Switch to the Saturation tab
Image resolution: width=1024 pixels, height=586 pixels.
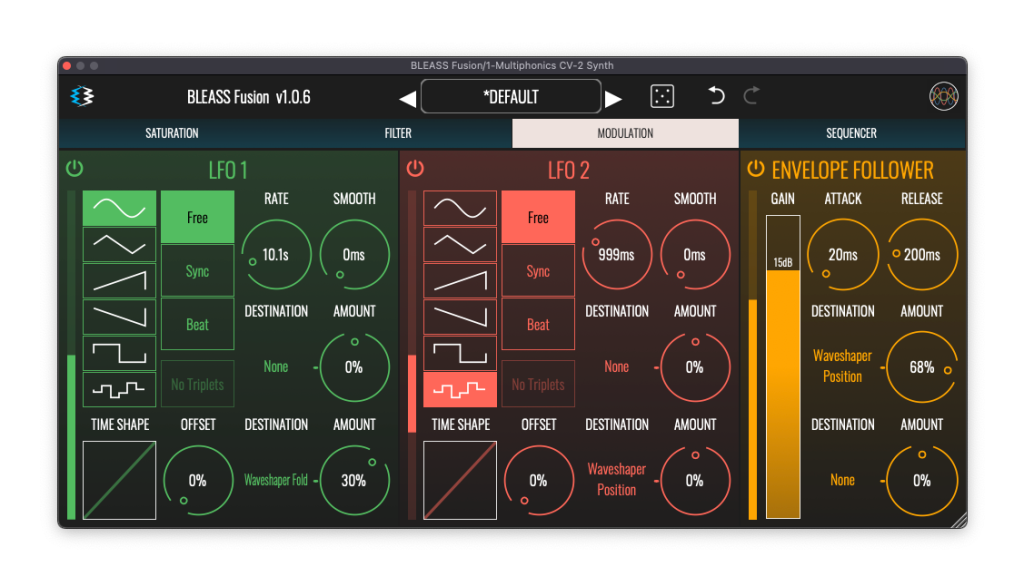coord(172,133)
